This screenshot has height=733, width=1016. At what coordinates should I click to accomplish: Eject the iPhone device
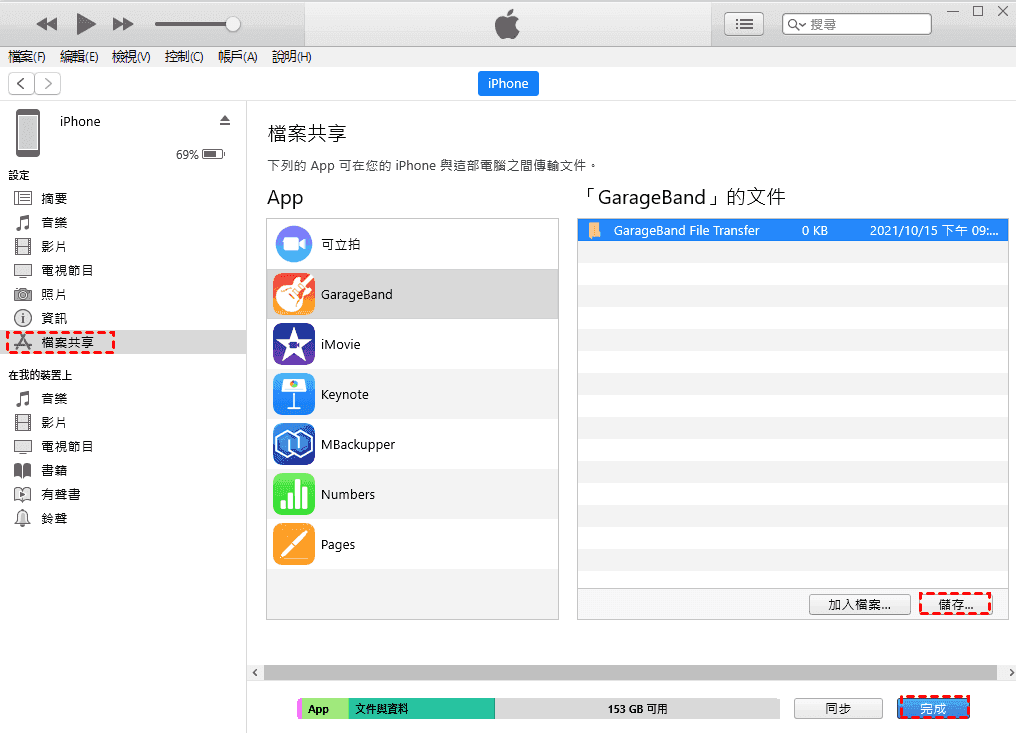[225, 120]
